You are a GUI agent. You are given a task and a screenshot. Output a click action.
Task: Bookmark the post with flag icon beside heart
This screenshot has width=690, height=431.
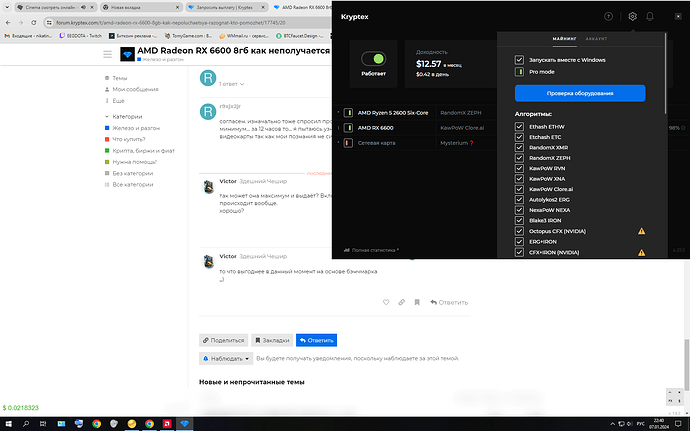pos(417,302)
